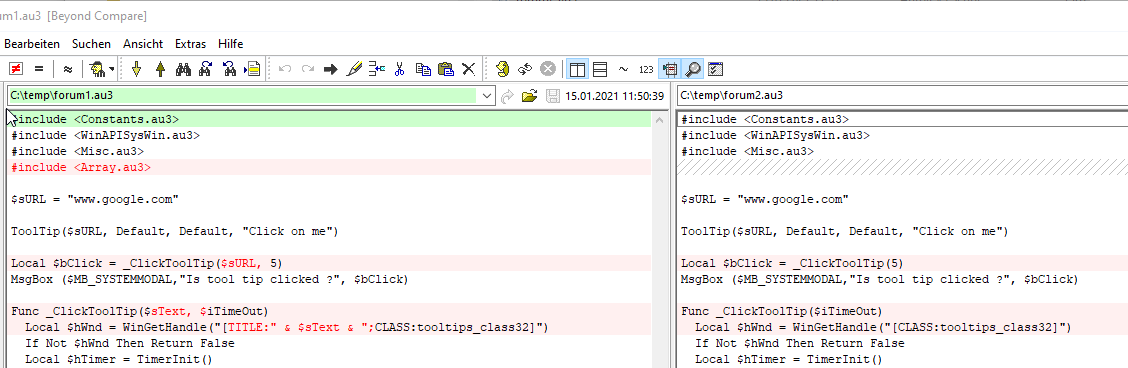The height and width of the screenshot is (368, 1128).
Task: Click right pane ToolTip($sURL, Default line
Action: click(904, 231)
